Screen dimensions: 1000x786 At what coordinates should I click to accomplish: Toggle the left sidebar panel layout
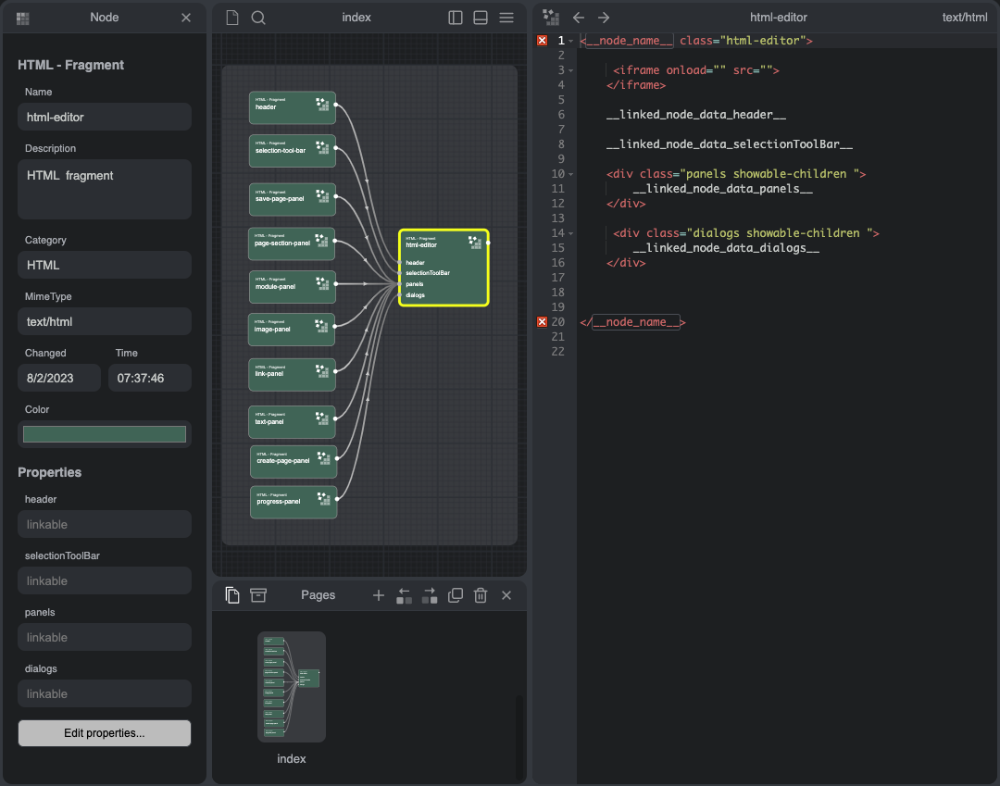click(456, 18)
